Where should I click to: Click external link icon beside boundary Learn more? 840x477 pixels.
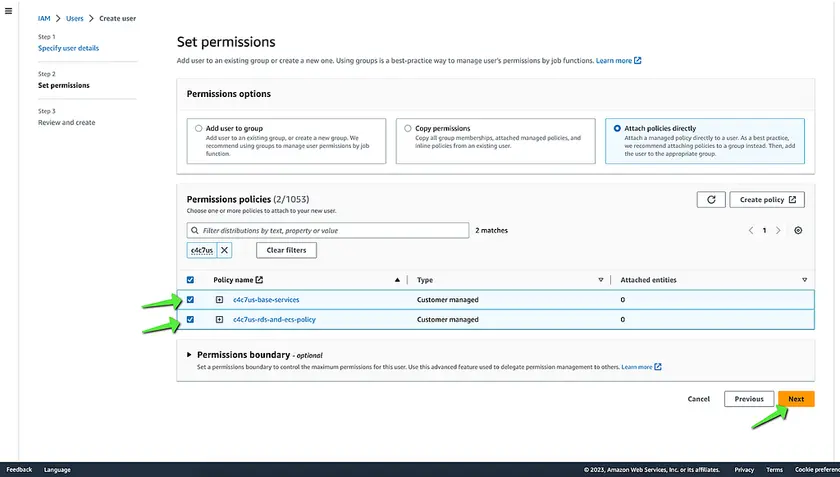[x=658, y=367]
